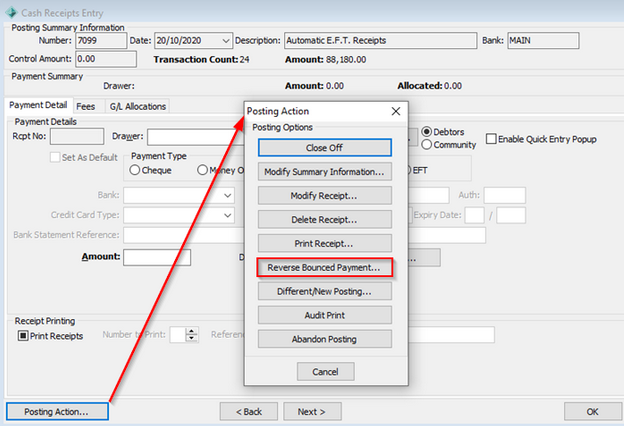
Task: Cancel the Posting Action dialog
Action: (x=325, y=372)
